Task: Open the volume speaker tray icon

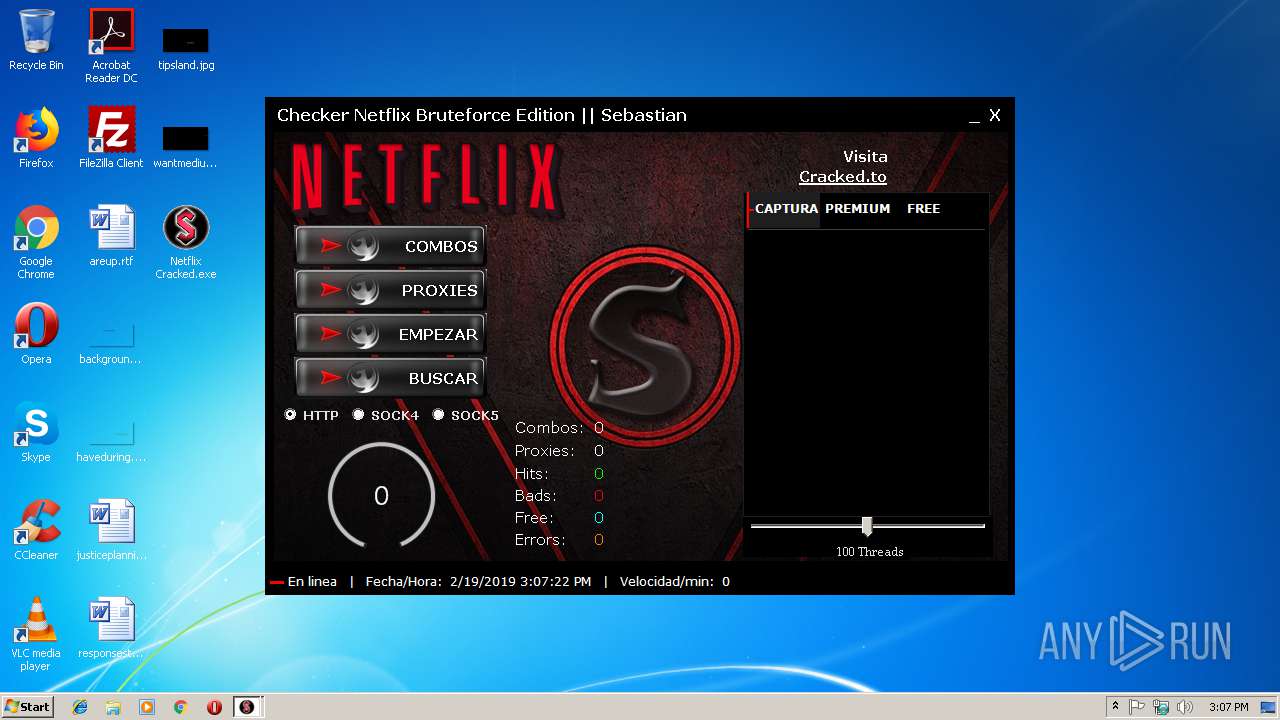Action: [x=1185, y=707]
